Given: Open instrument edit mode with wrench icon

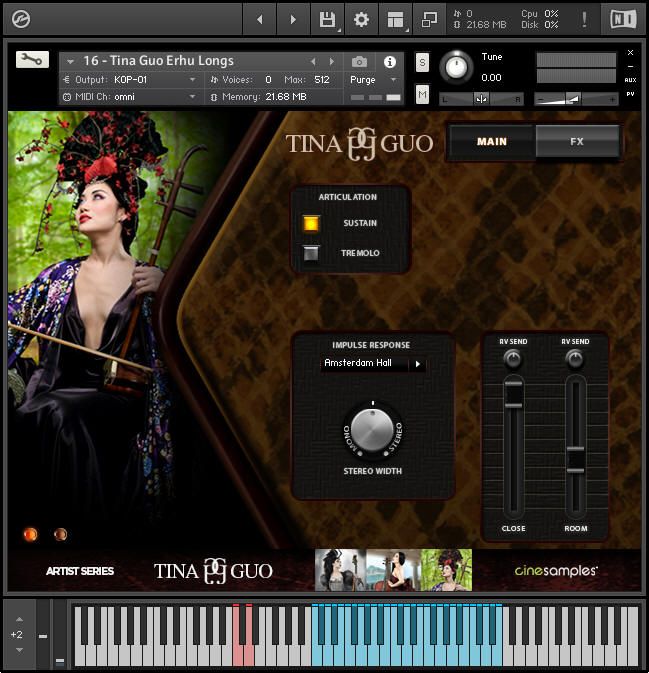Looking at the screenshot, I should click(32, 59).
